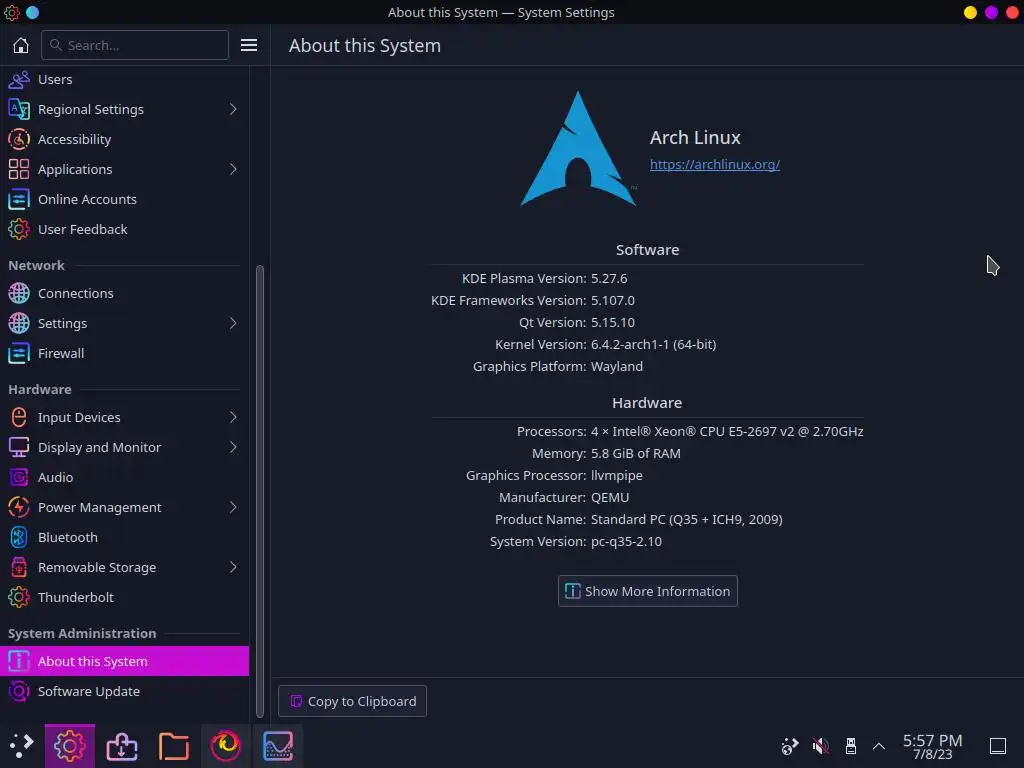Select the Display and Monitor icon
Image resolution: width=1024 pixels, height=768 pixels.
click(19, 447)
